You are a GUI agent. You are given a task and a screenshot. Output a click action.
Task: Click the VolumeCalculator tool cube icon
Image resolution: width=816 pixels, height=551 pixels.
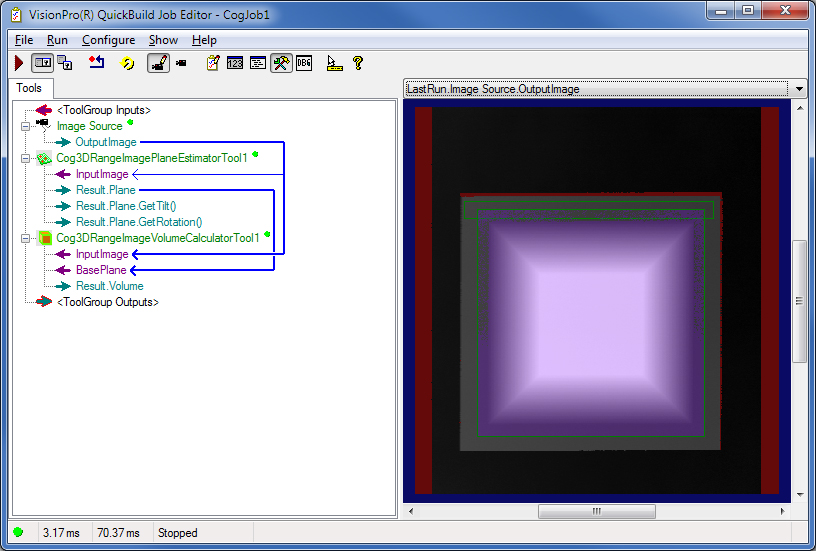[x=45, y=238]
